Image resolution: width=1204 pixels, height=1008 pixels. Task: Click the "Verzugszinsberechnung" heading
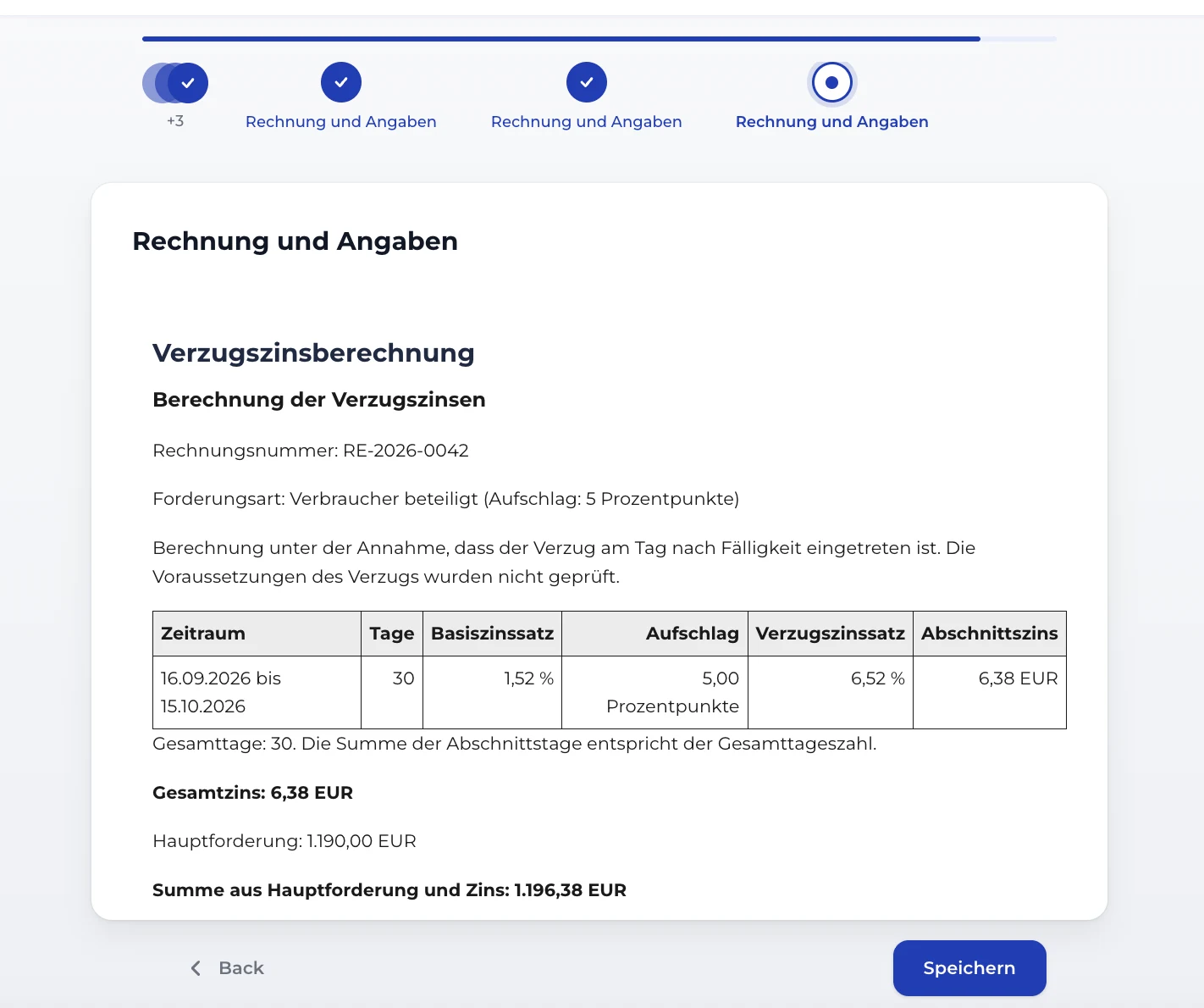313,353
